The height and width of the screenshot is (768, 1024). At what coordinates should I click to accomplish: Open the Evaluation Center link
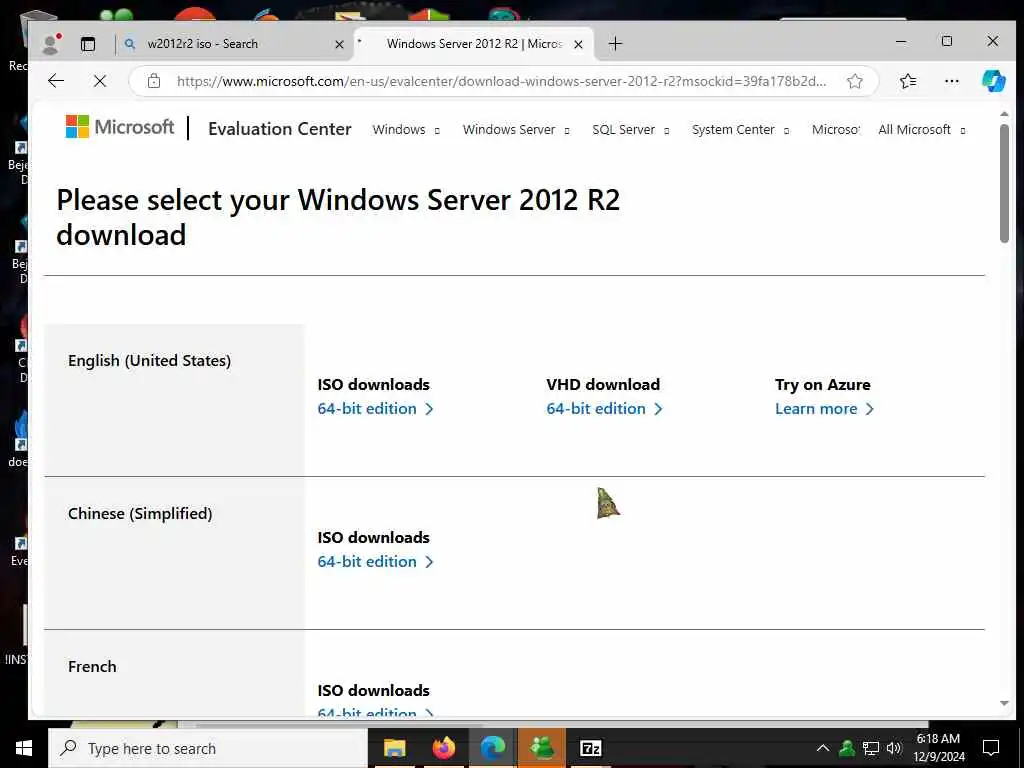[x=280, y=129]
